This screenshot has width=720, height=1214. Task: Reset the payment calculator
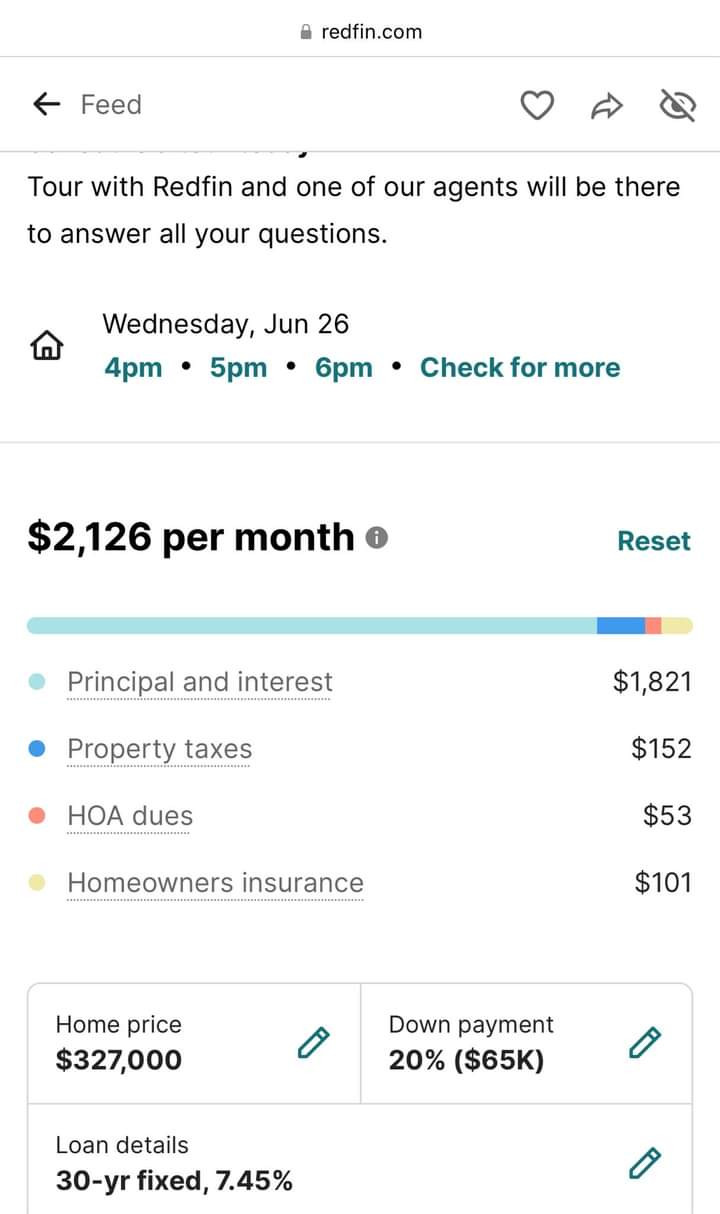653,541
